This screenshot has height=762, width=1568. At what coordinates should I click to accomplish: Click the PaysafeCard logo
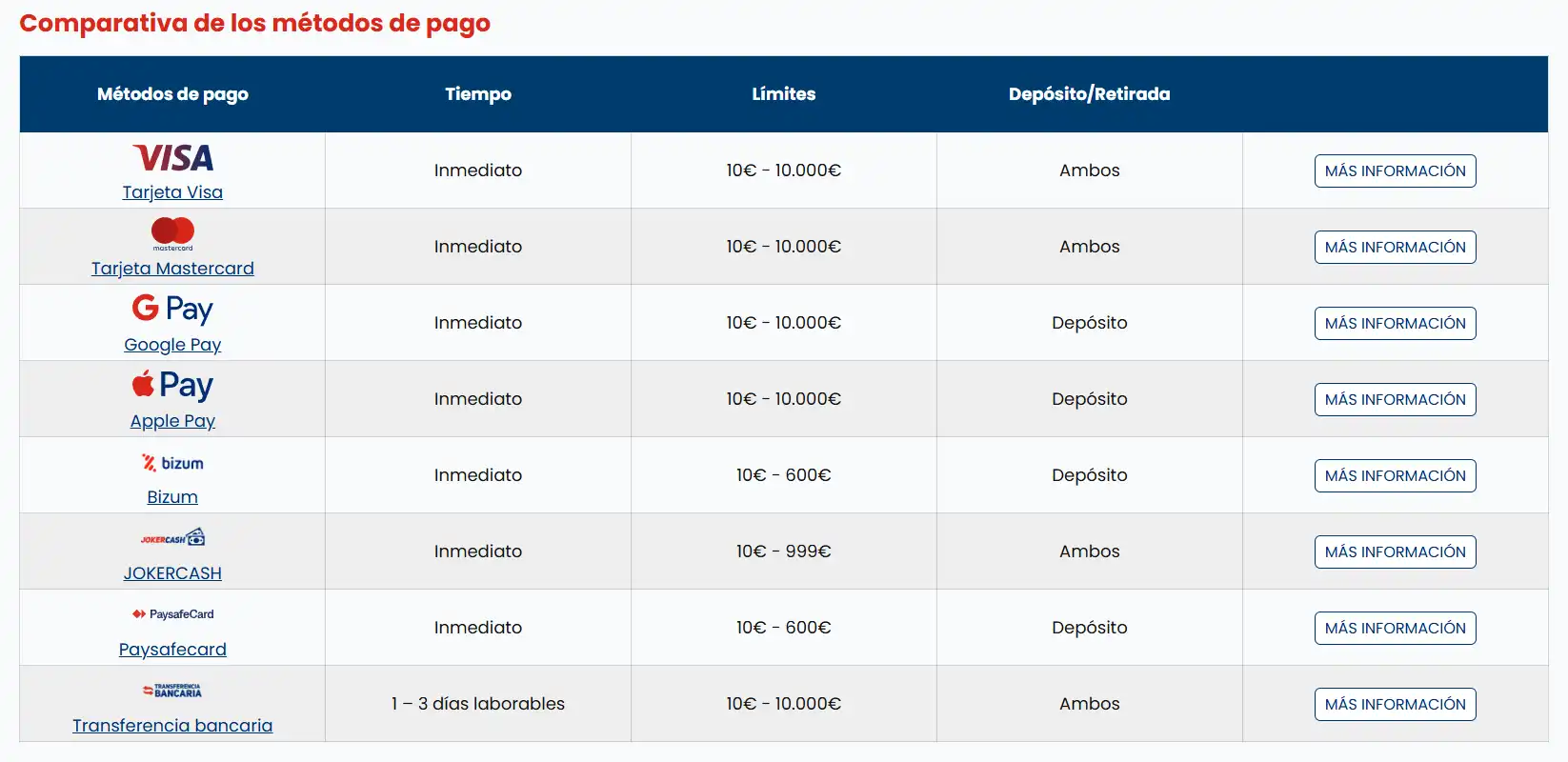[172, 614]
